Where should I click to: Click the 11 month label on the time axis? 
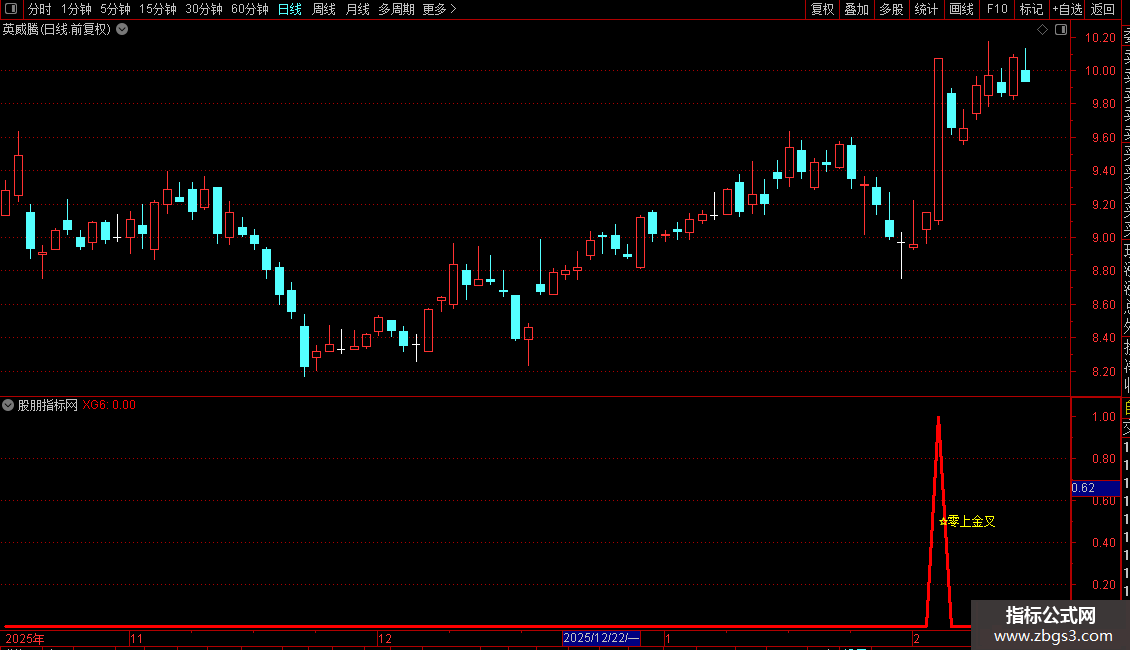136,638
